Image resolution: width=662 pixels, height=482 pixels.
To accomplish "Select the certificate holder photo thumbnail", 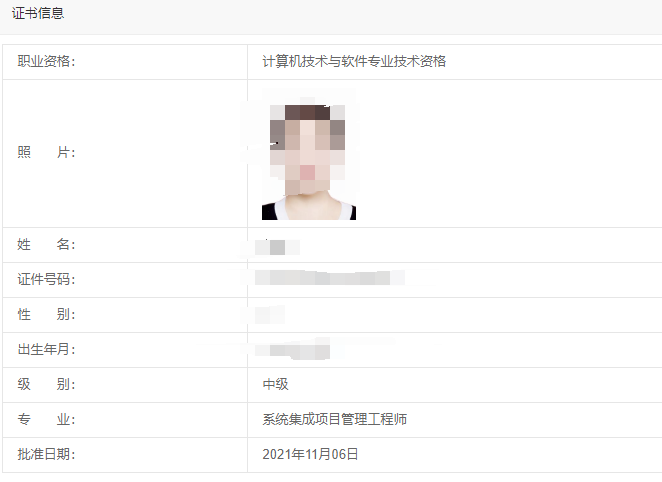I will pyautogui.click(x=309, y=154).
